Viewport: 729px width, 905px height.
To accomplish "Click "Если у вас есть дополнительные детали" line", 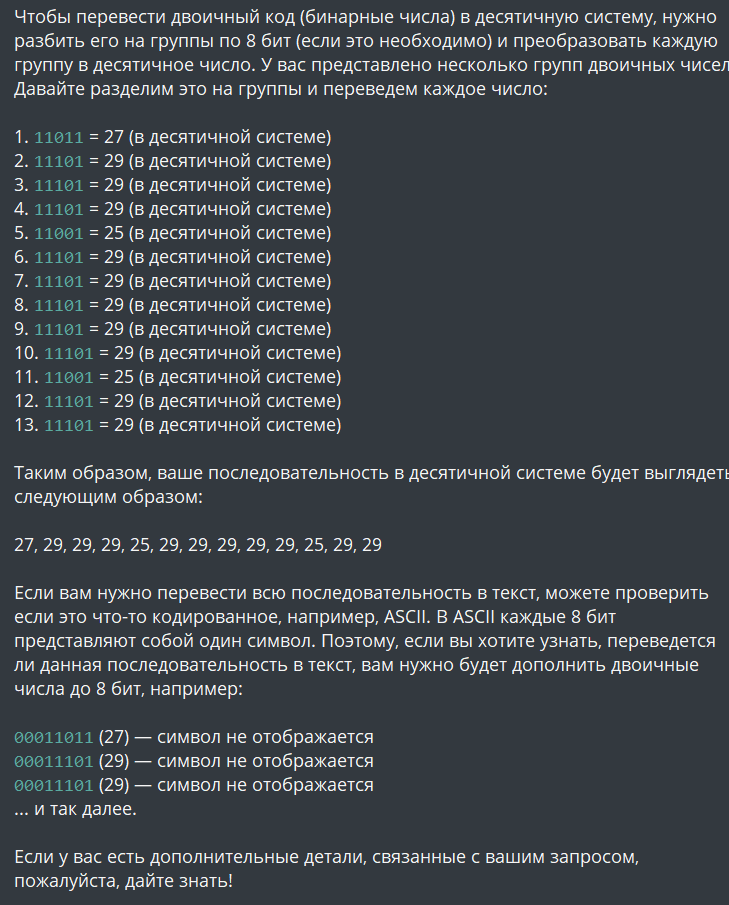I will click(327, 857).
